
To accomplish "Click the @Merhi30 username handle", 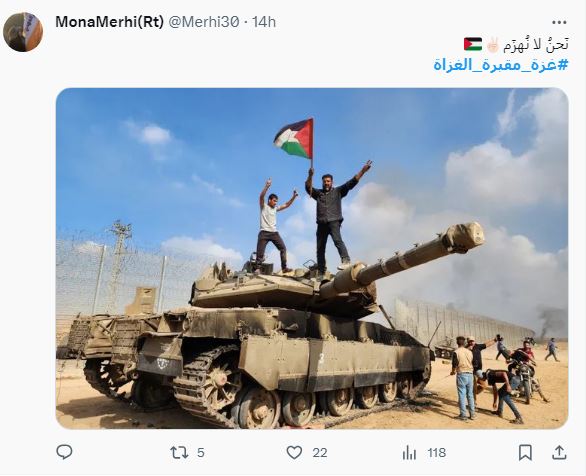I will [204, 22].
